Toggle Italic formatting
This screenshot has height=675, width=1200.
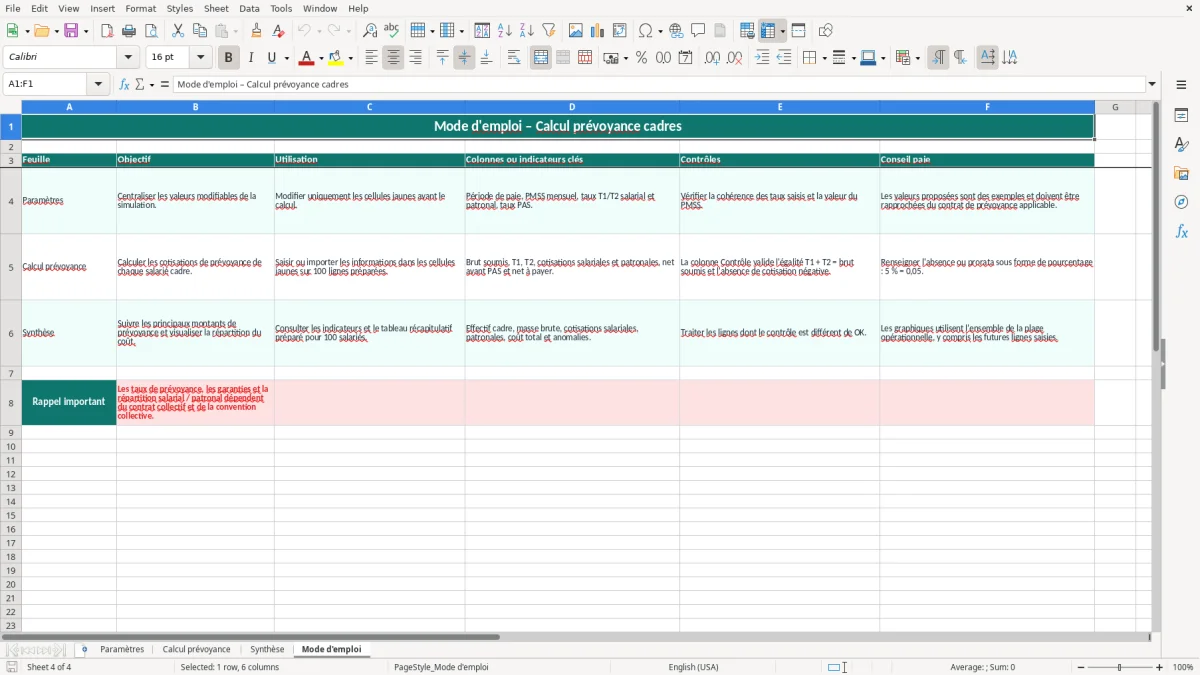[x=250, y=58]
